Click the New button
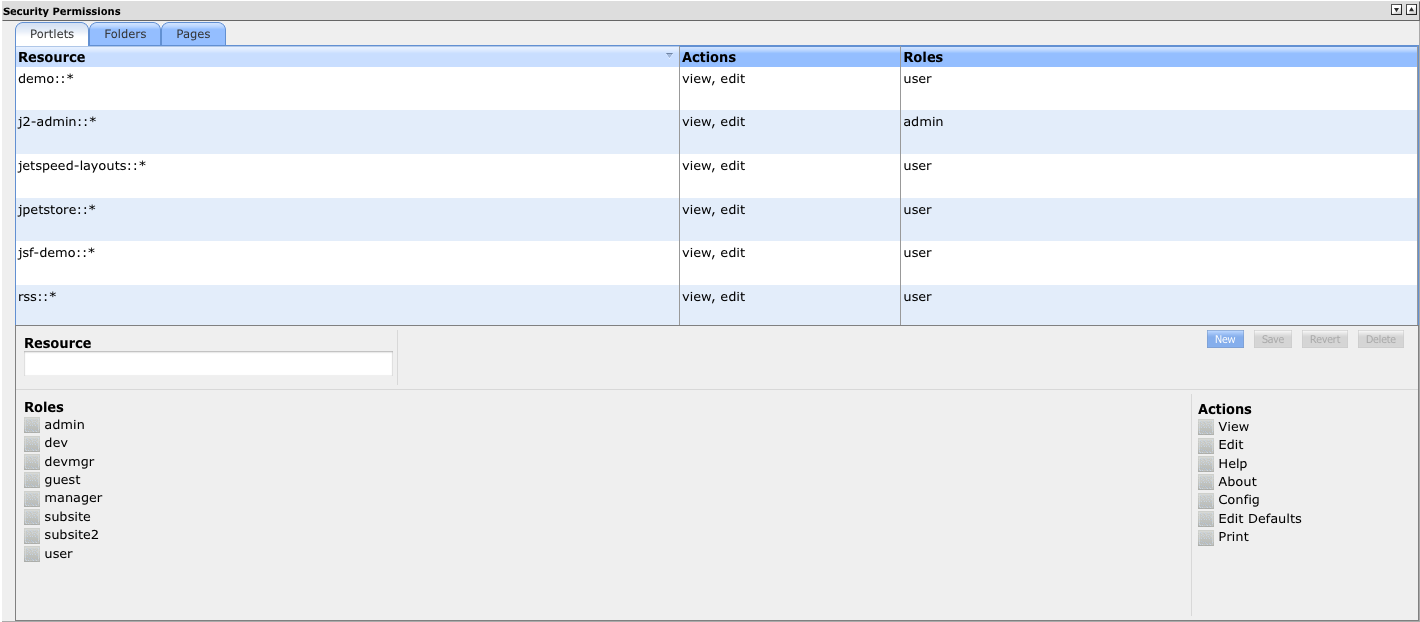Viewport: 1420px width, 622px height. tap(1225, 339)
